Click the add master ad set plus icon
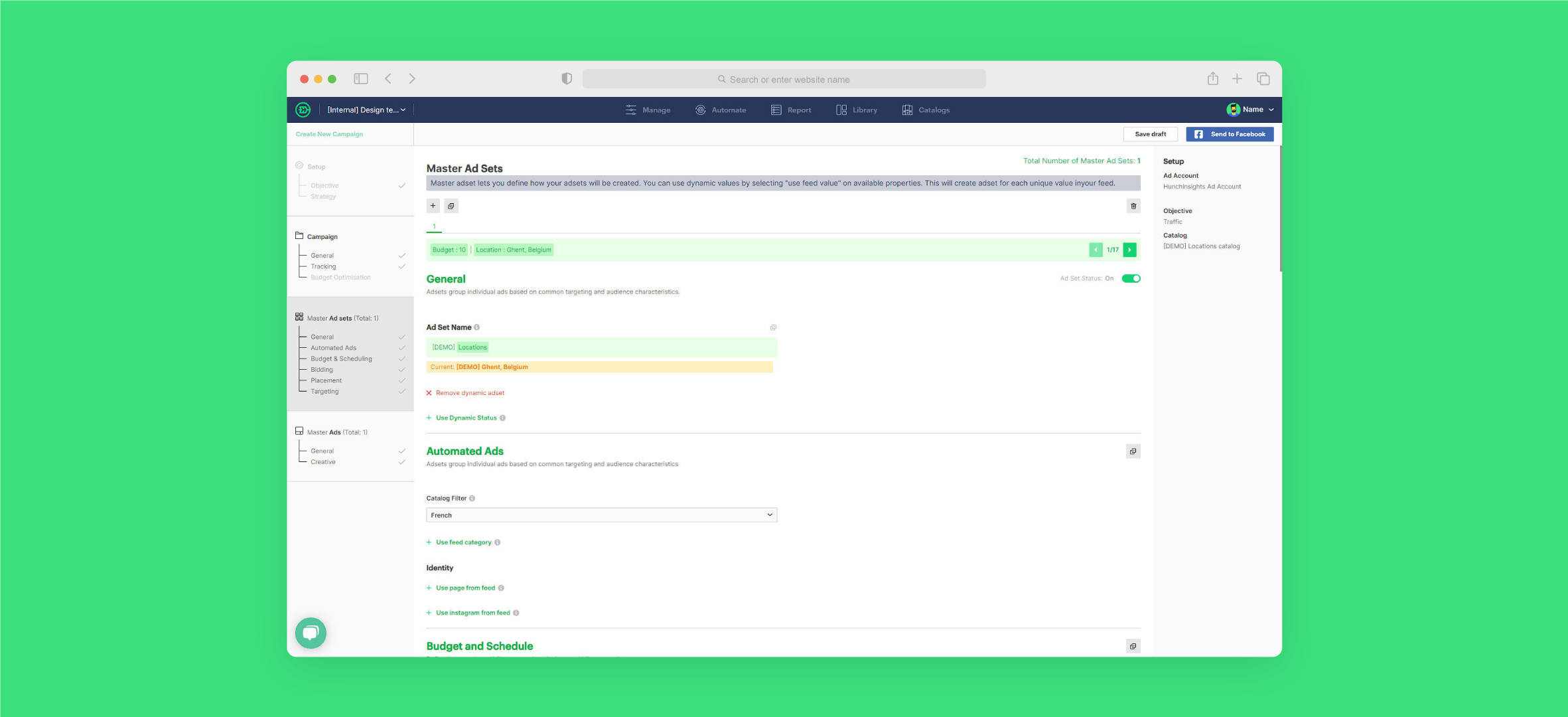The width and height of the screenshot is (1568, 717). coord(433,206)
